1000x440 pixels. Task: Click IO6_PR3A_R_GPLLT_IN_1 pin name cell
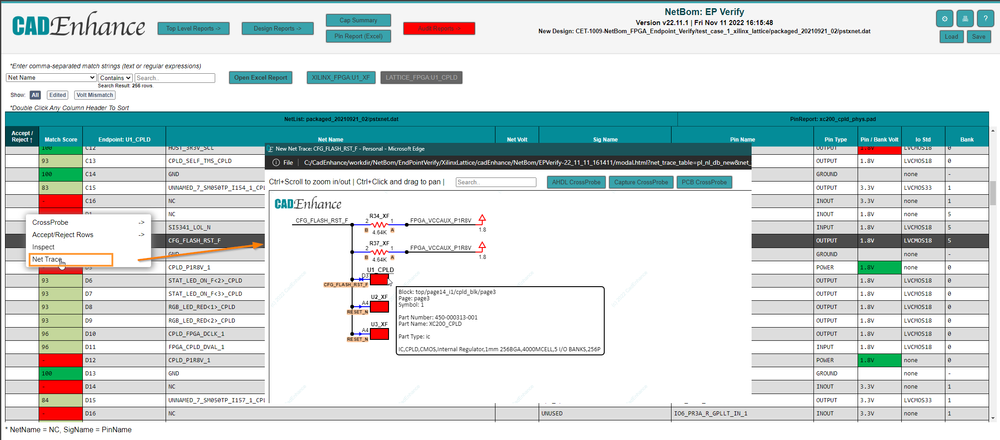742,413
